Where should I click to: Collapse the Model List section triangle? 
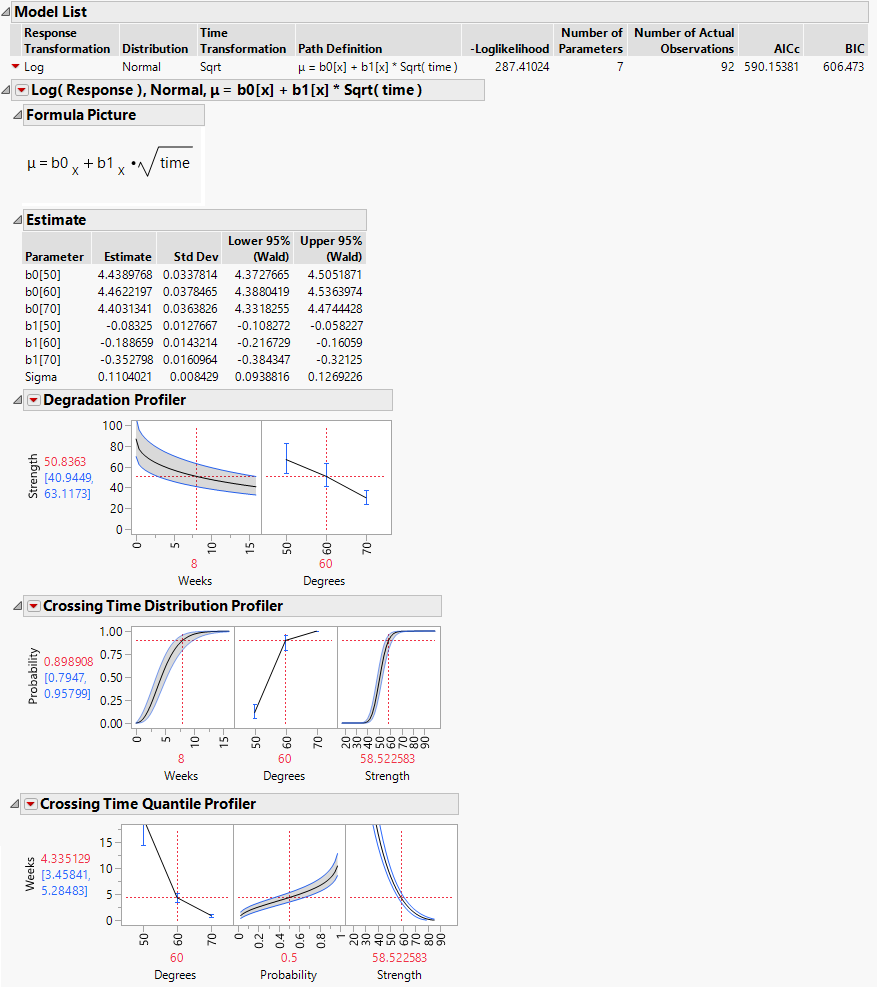[5, 12]
